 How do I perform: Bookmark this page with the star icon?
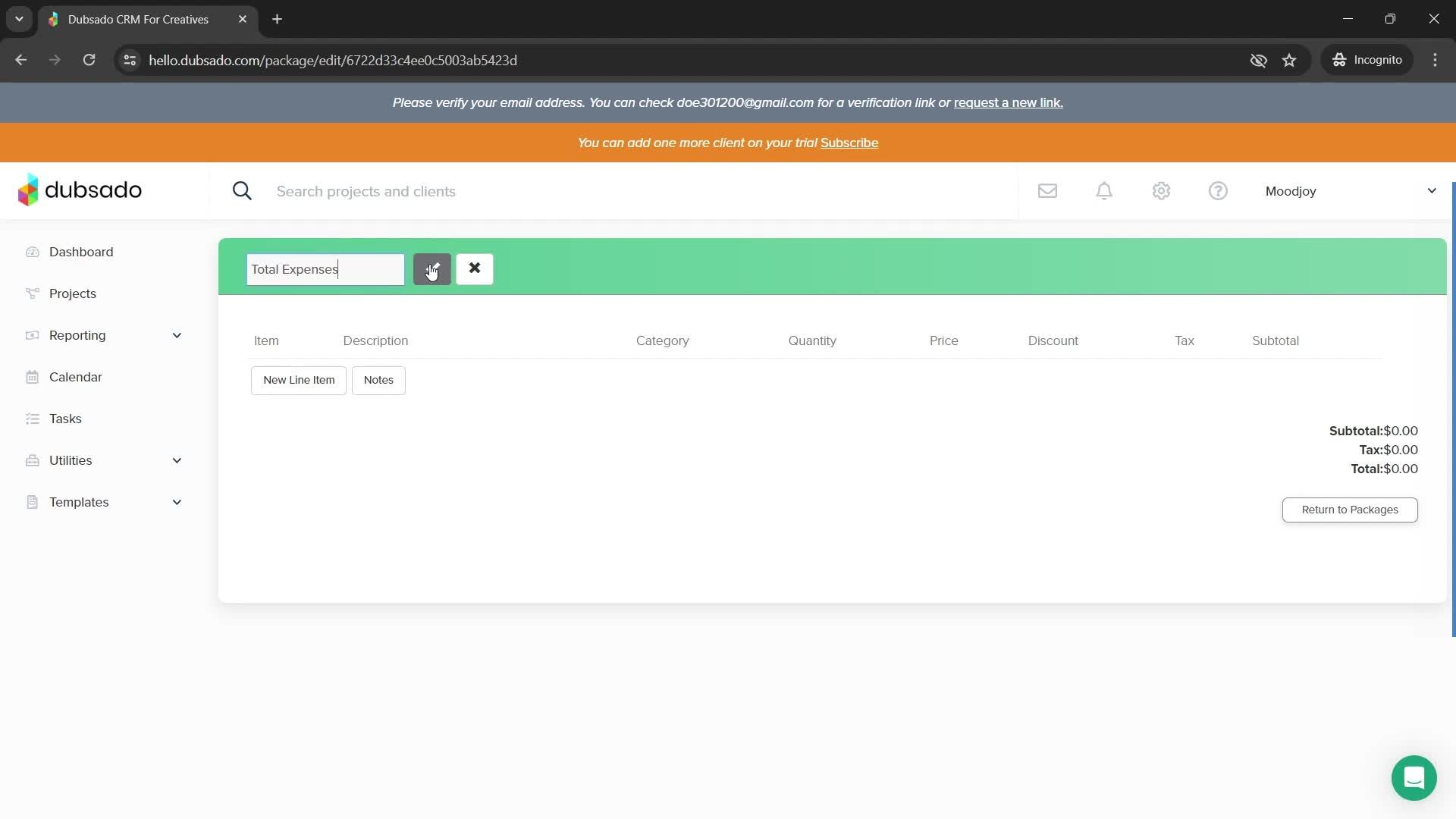(x=1289, y=60)
